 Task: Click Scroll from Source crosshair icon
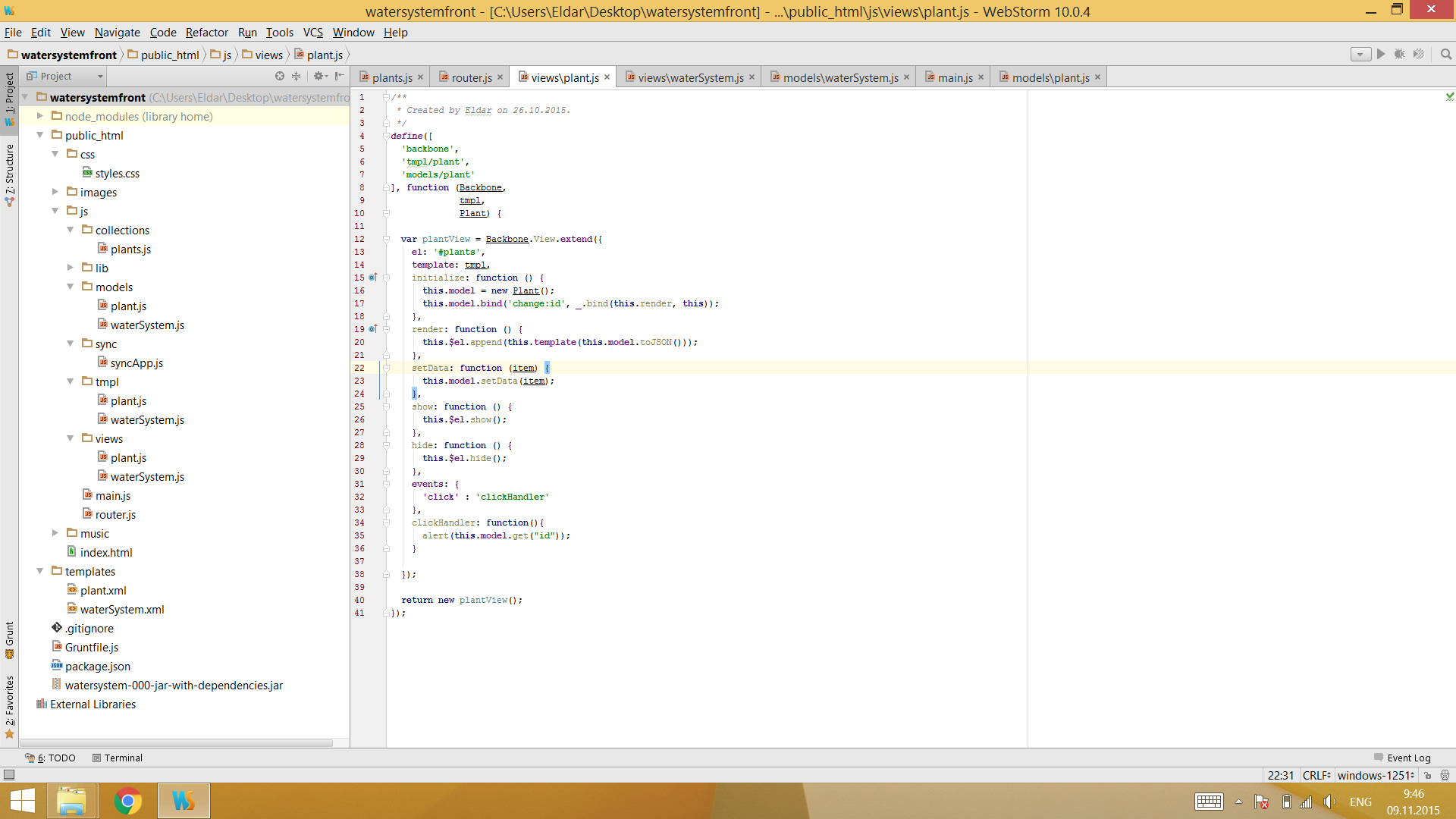click(280, 76)
